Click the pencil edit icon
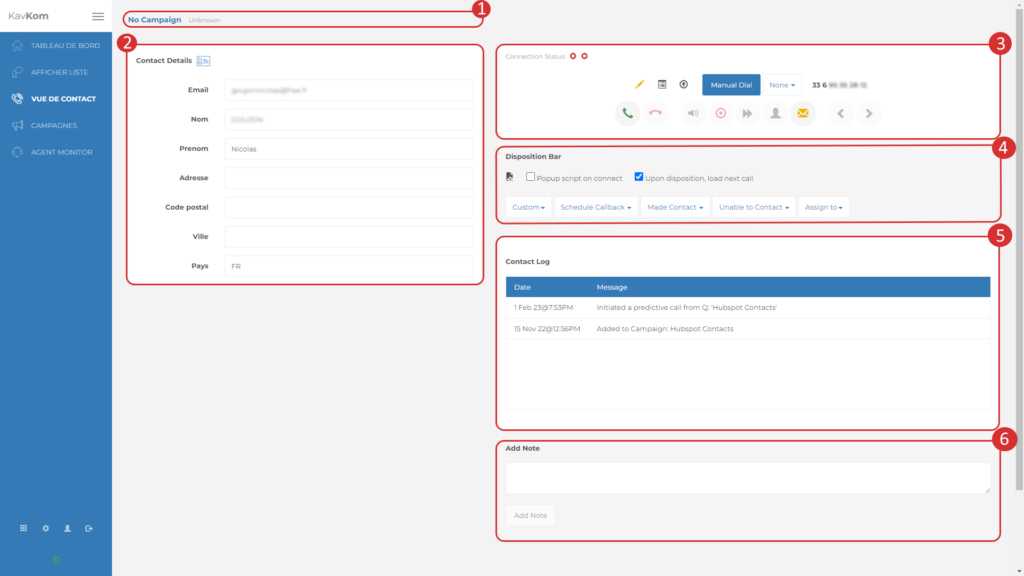Image resolution: width=1024 pixels, height=576 pixels. click(x=640, y=84)
